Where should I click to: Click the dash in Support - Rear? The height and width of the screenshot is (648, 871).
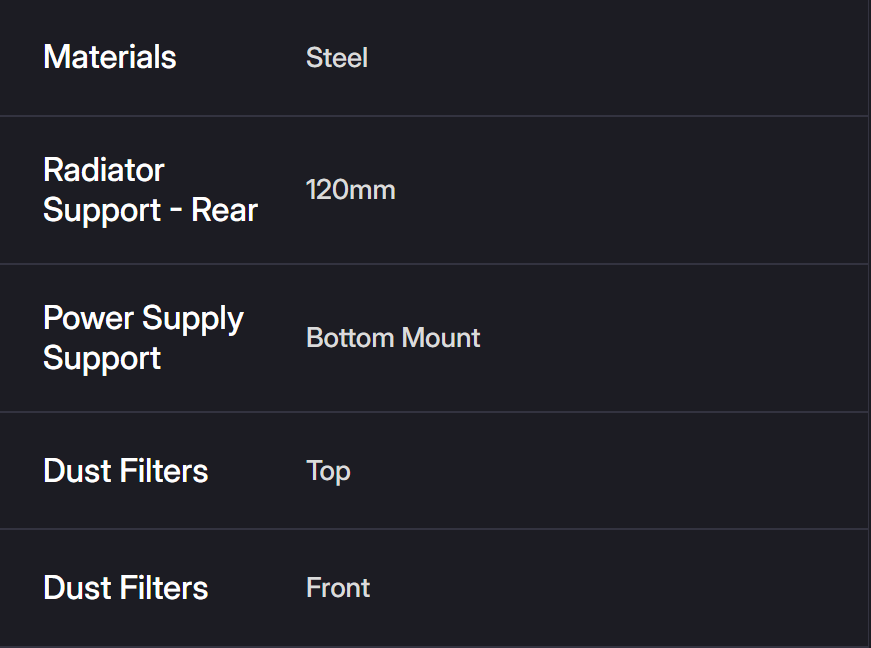(x=175, y=211)
